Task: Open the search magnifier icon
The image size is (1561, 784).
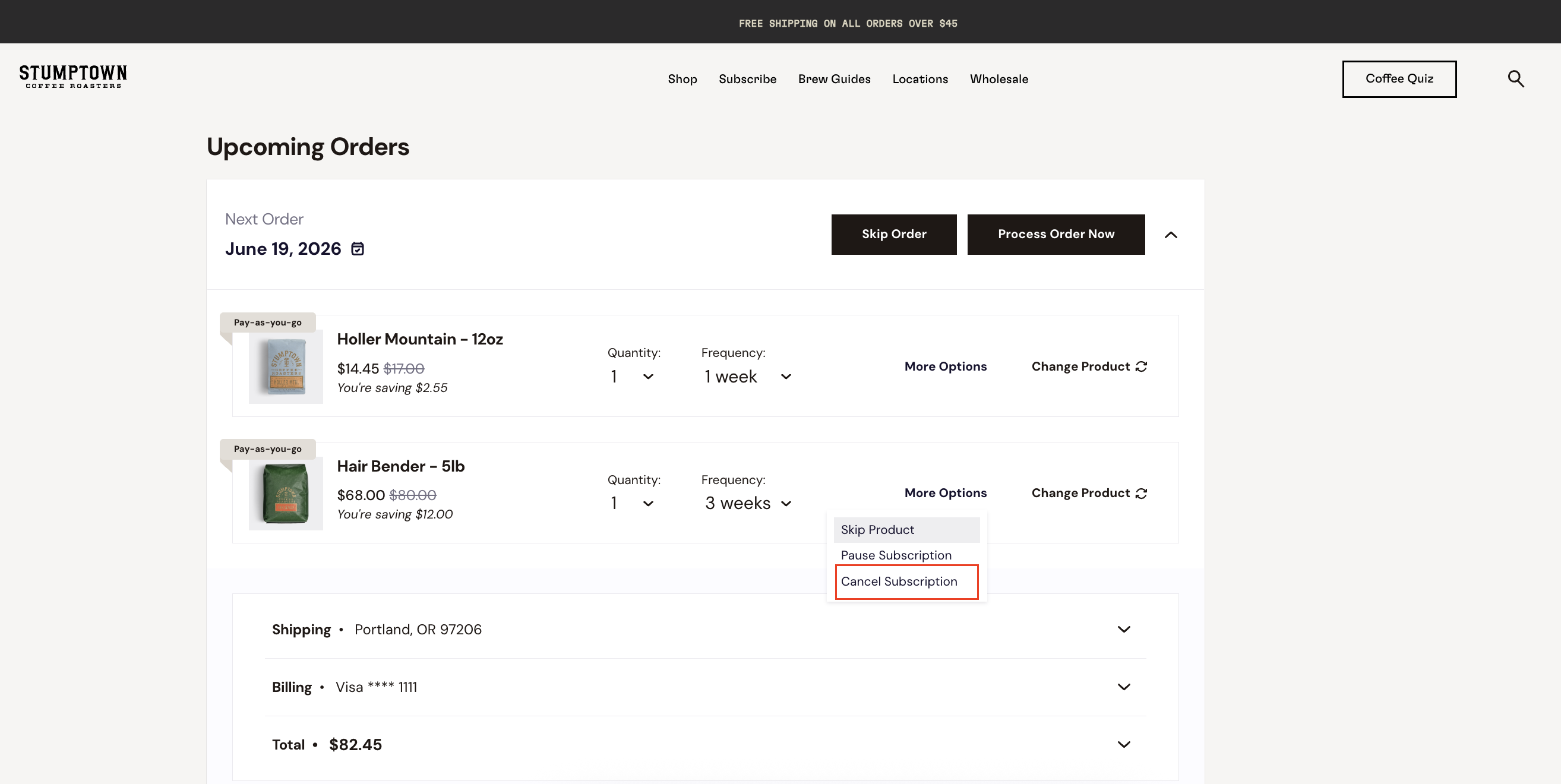Action: tap(1515, 79)
